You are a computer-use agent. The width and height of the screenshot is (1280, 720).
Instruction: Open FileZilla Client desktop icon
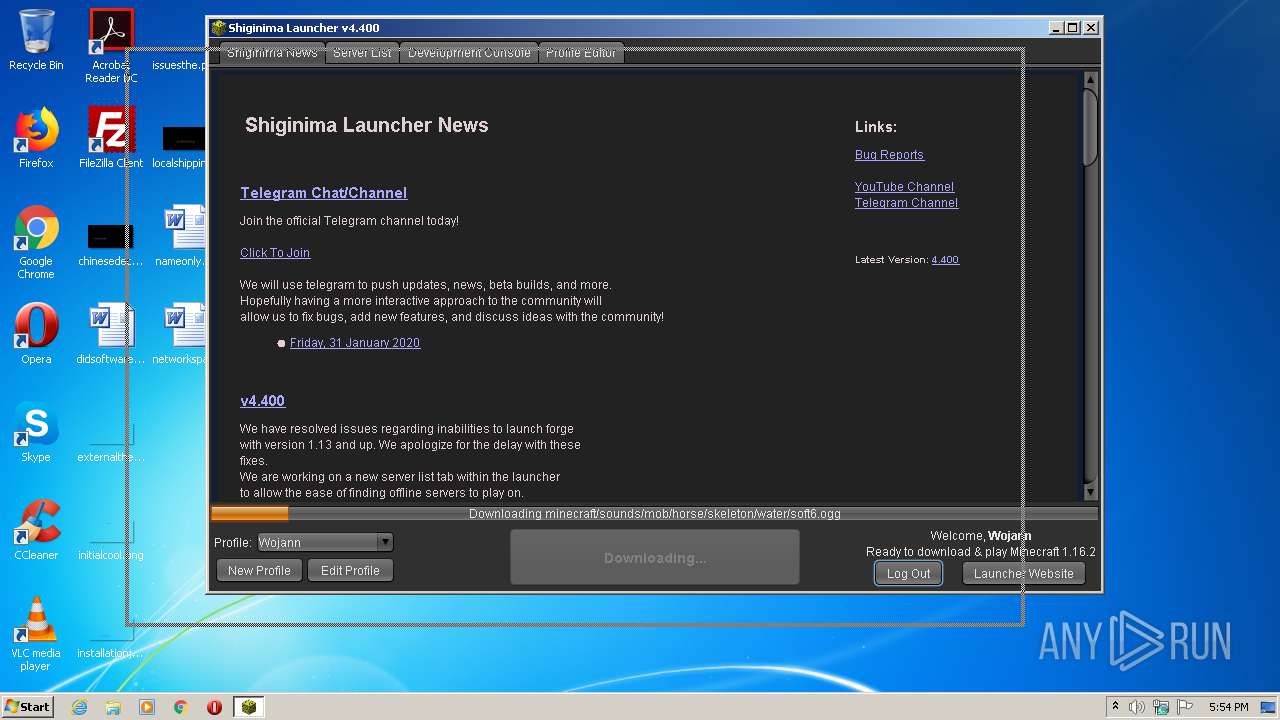click(x=111, y=138)
